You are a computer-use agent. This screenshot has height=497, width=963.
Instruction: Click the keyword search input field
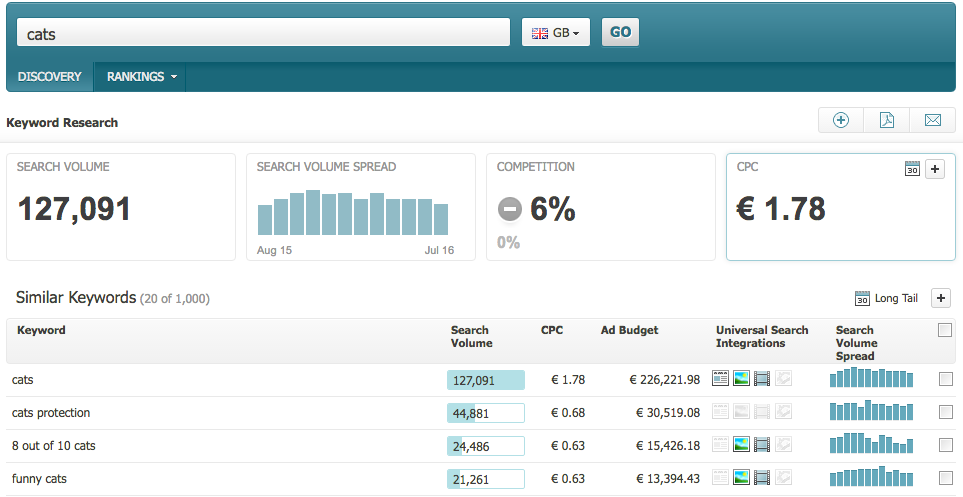[x=264, y=32]
